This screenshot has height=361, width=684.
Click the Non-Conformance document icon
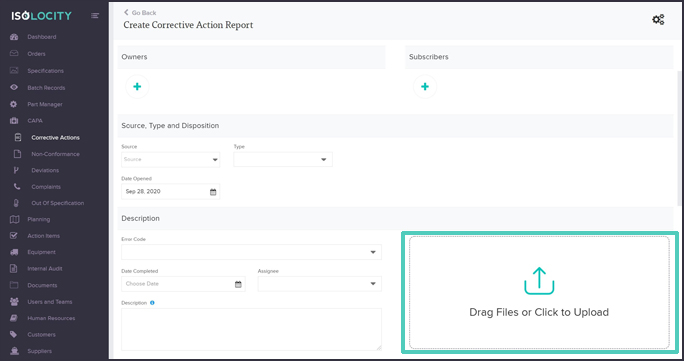coord(17,154)
